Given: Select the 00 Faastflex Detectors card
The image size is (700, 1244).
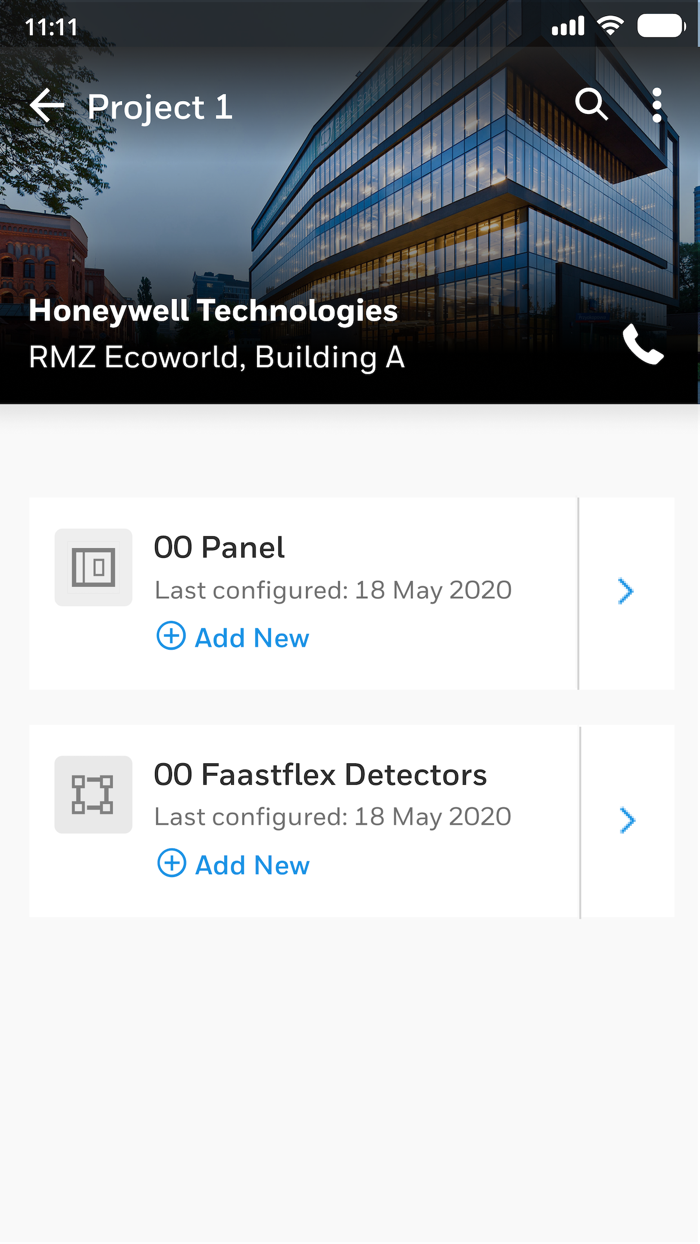Looking at the screenshot, I should [x=300, y=797].
